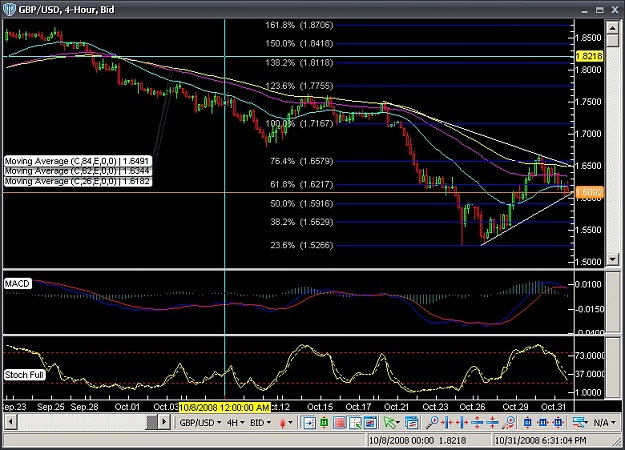The image size is (625, 450).
Task: Click the horizontal scrollbar right arrow
Action: pos(164,422)
